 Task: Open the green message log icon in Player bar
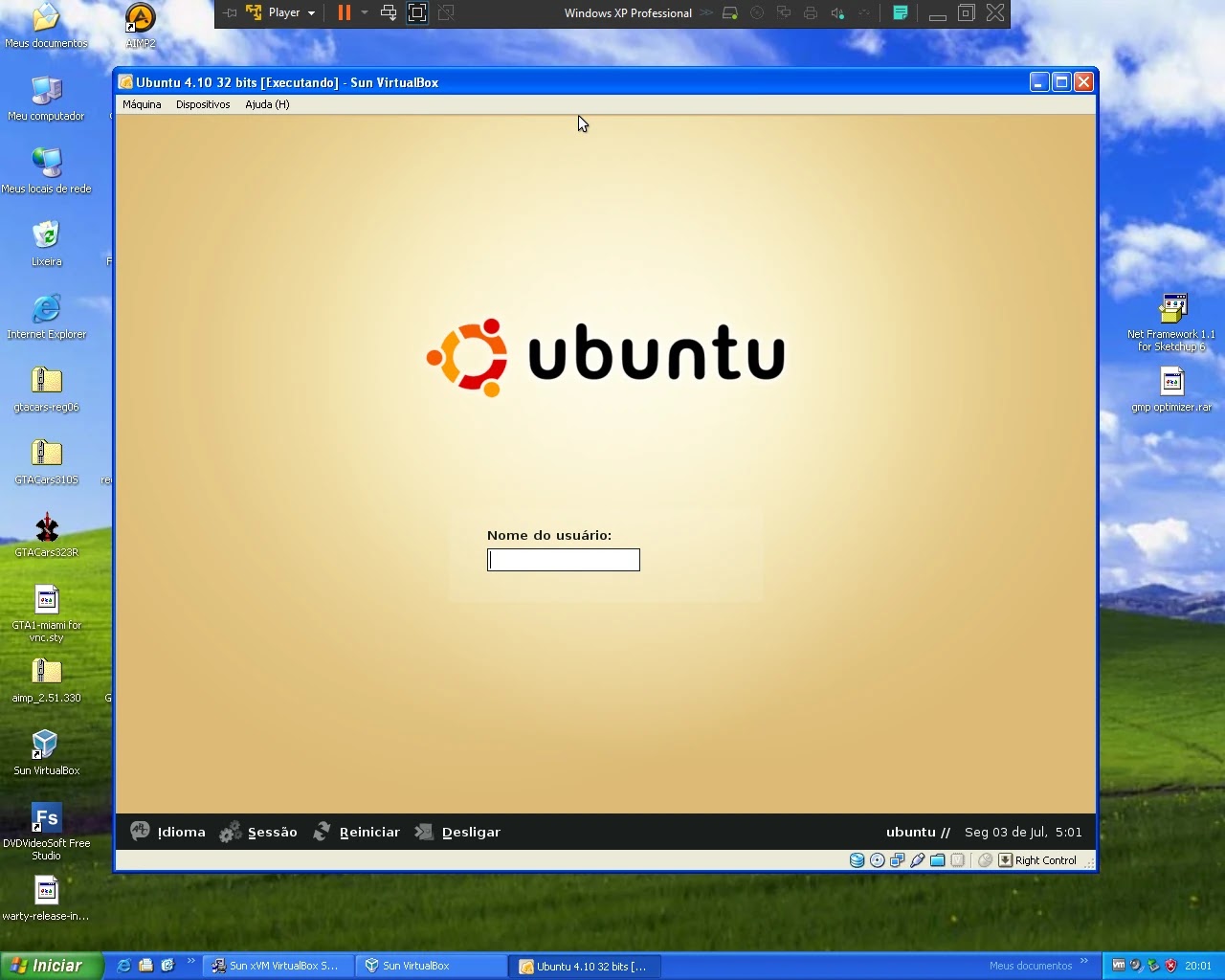[x=901, y=12]
